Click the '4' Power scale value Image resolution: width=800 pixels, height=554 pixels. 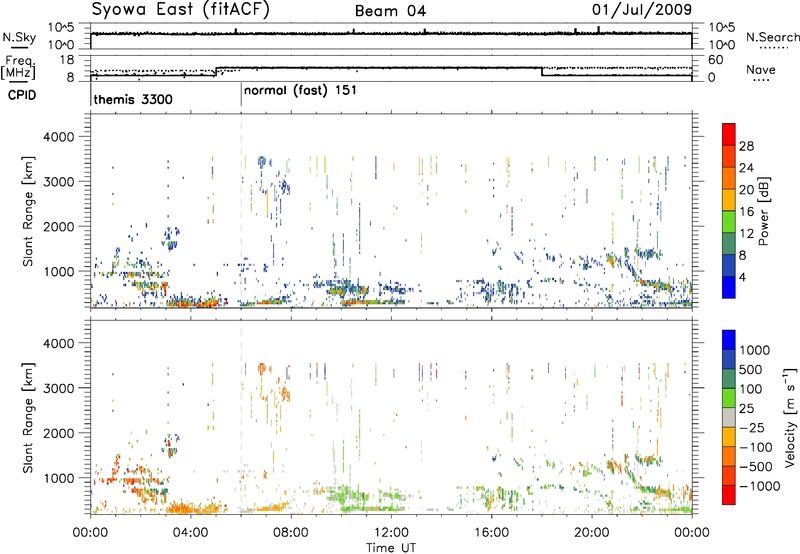[742, 278]
